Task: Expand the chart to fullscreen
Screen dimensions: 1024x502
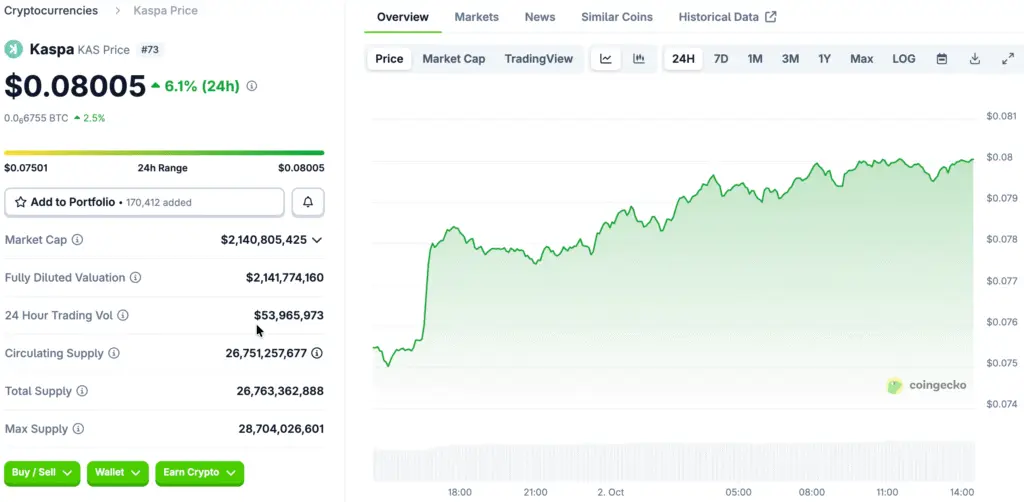Action: point(1007,59)
